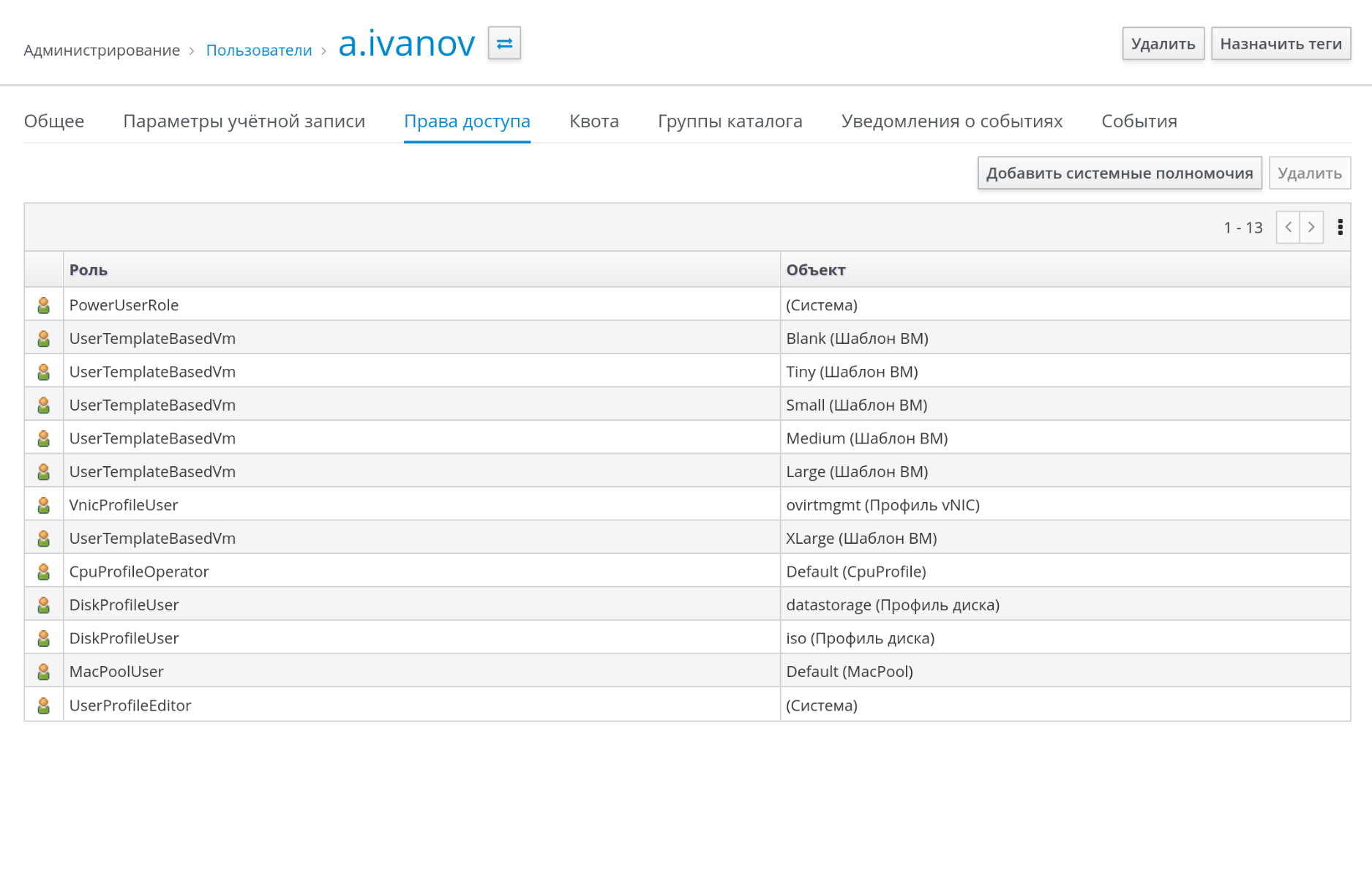
Task: Click the top Удалить user button
Action: [1162, 44]
